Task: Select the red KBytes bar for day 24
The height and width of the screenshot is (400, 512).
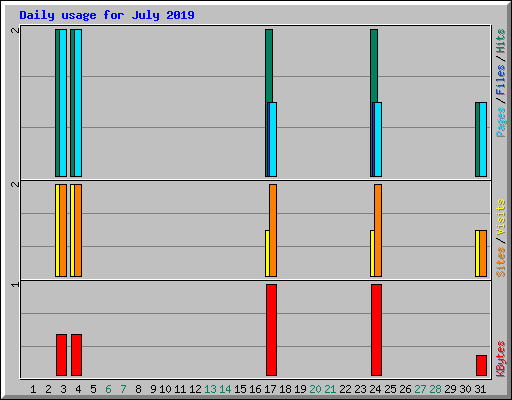Action: pos(376,330)
